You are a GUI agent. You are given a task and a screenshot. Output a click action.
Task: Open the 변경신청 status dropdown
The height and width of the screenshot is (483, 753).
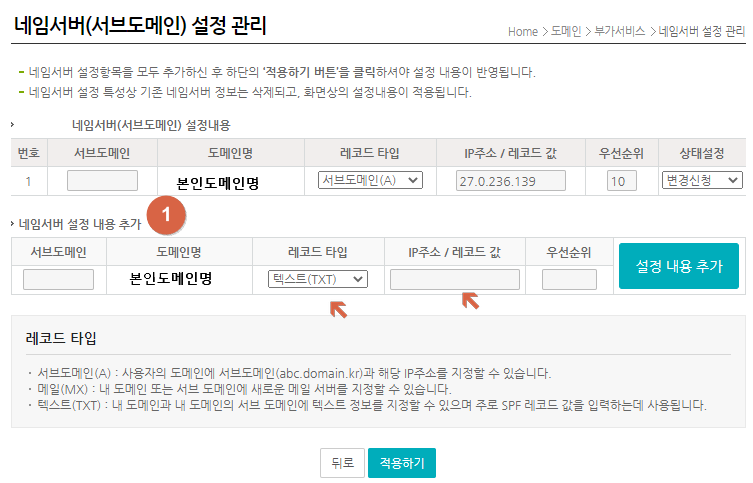pos(702,180)
